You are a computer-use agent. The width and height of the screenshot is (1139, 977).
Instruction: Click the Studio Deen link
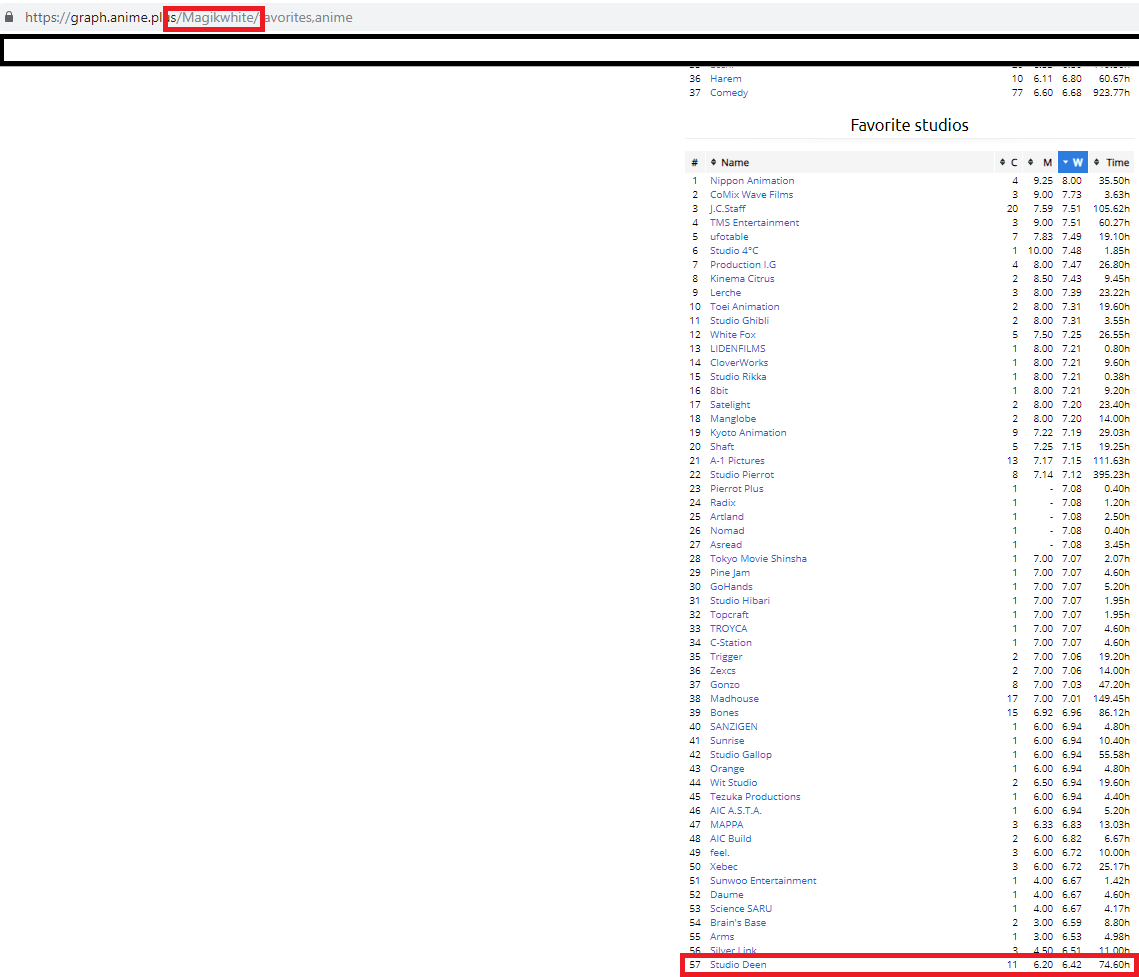(738, 965)
